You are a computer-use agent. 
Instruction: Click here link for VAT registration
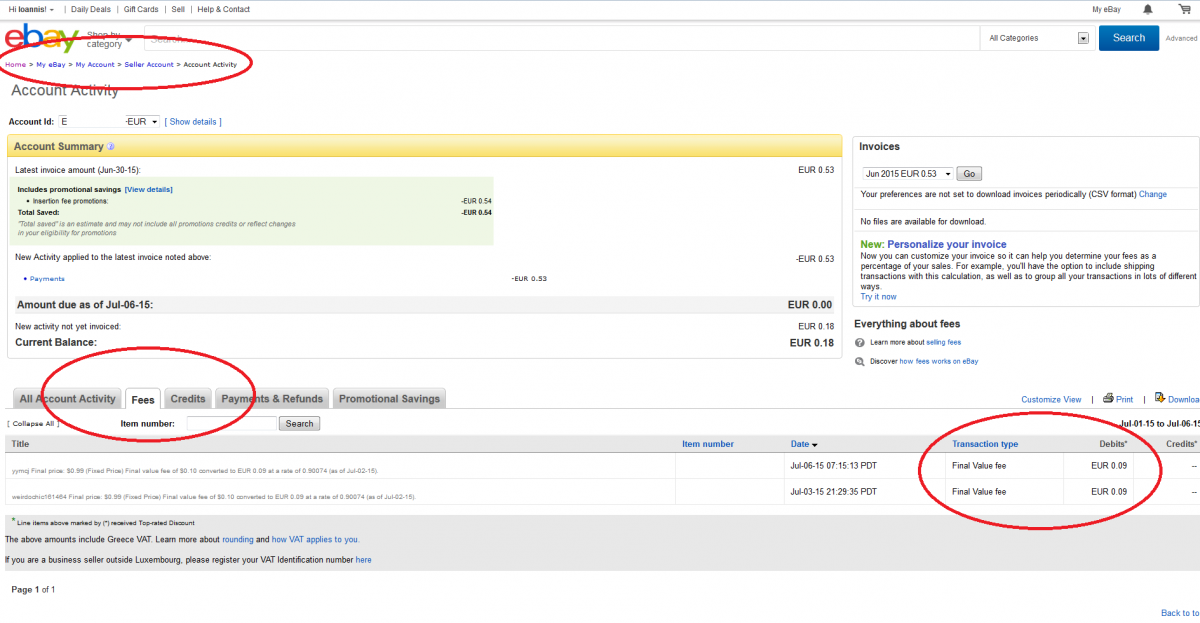pyautogui.click(x=364, y=560)
